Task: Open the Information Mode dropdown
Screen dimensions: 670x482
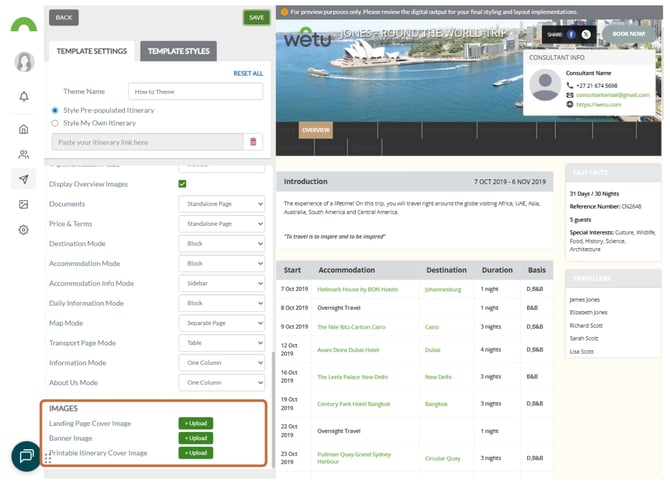Action: 221,363
